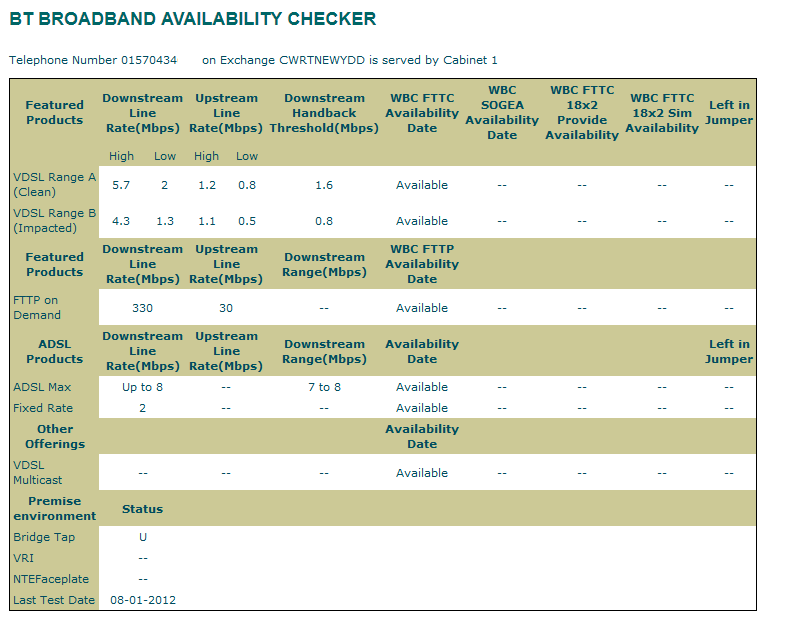Click the WBC FTTC 18x2 Provide Availability header
The height and width of the screenshot is (624, 792).
click(582, 113)
